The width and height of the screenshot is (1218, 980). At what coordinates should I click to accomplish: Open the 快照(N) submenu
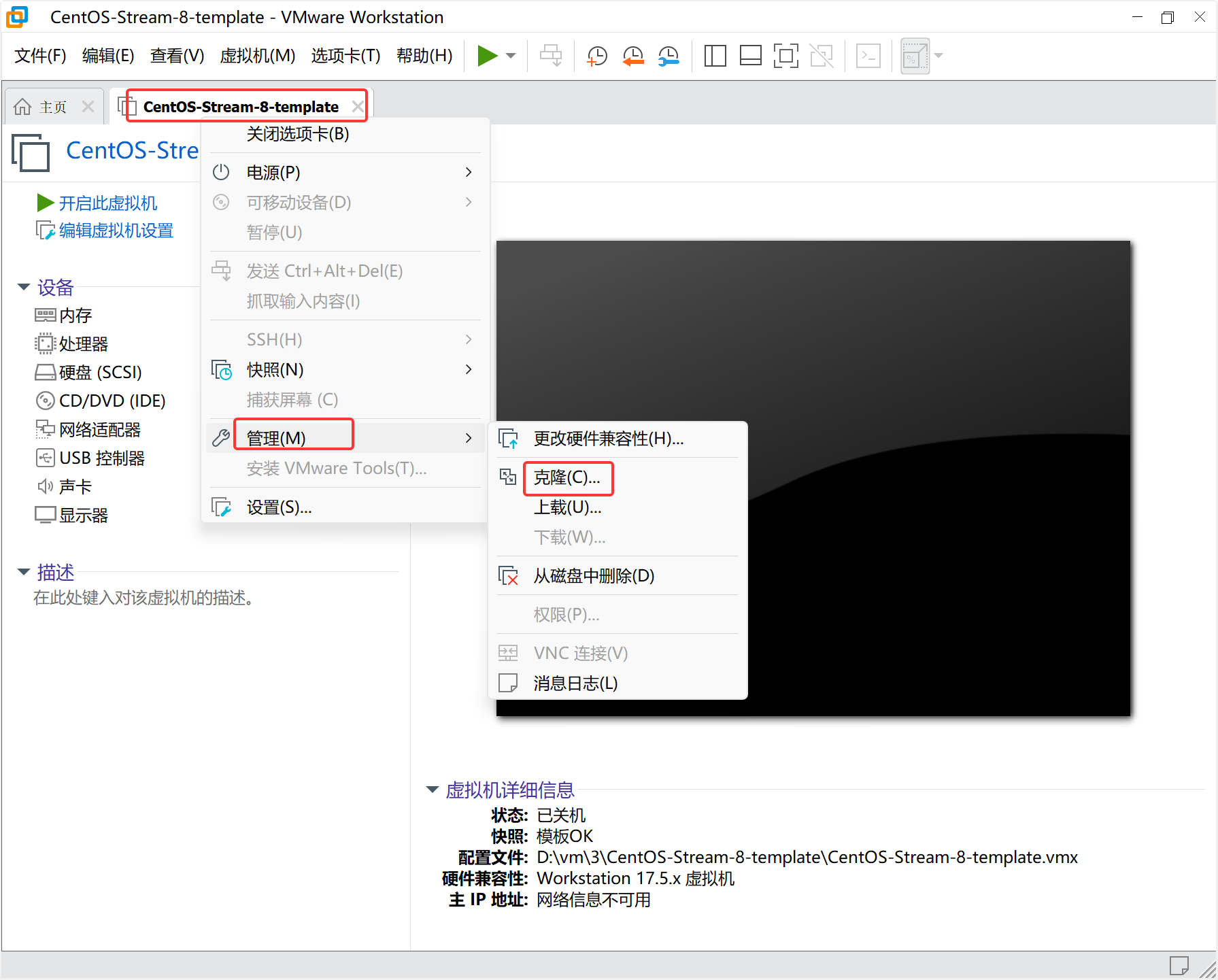345,369
